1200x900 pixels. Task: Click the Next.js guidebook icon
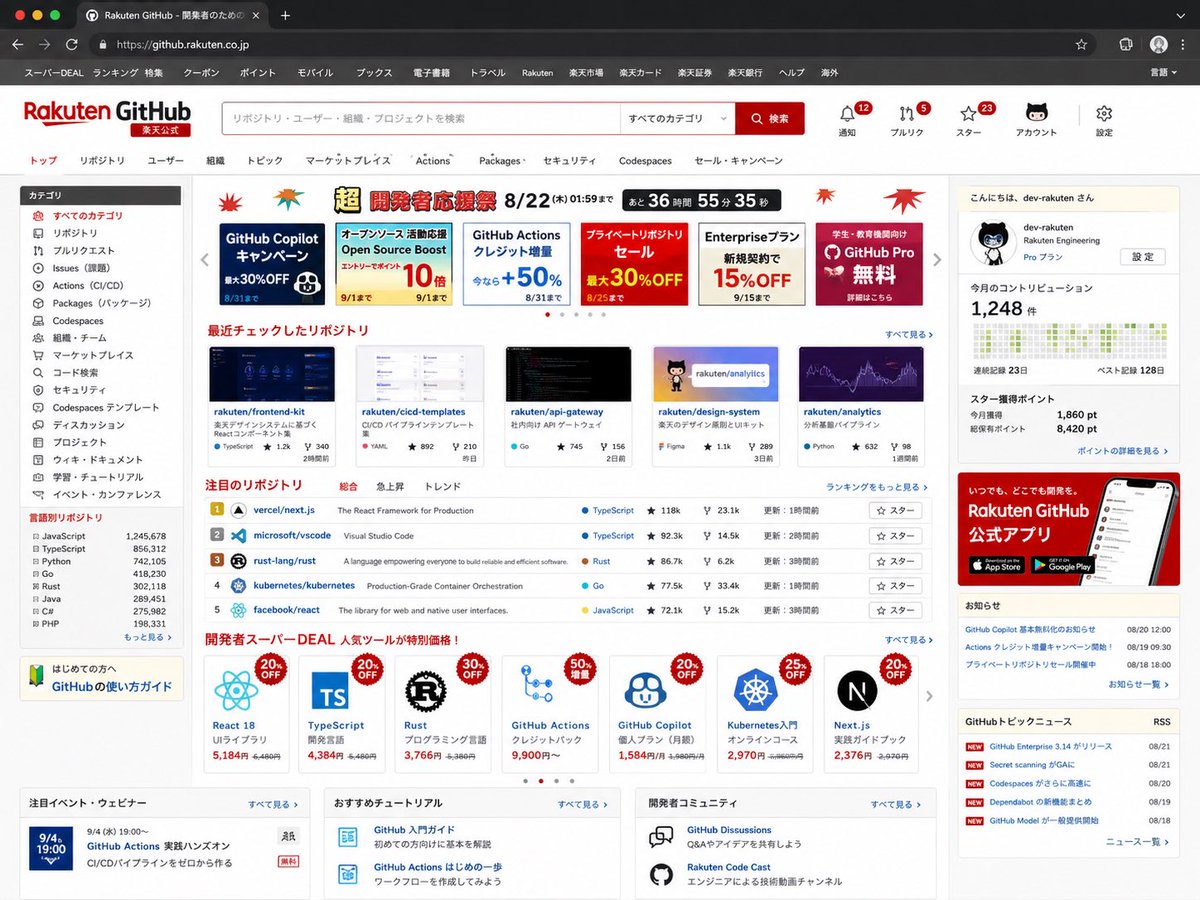pyautogui.click(x=857, y=690)
